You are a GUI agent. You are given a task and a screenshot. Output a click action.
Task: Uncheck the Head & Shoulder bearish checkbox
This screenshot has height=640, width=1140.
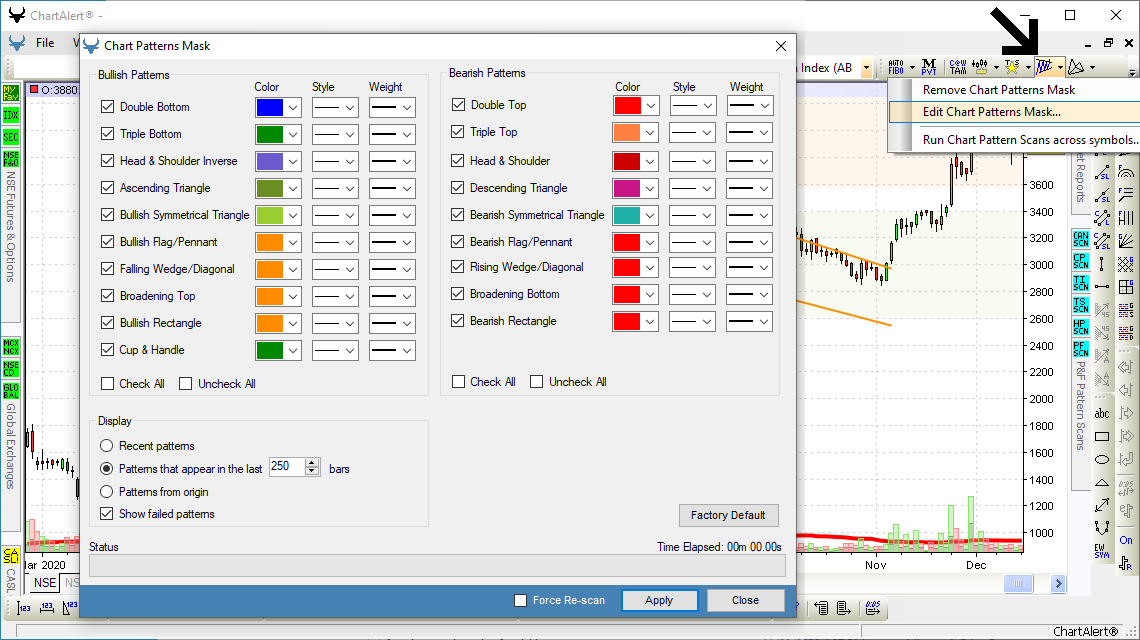coord(458,161)
